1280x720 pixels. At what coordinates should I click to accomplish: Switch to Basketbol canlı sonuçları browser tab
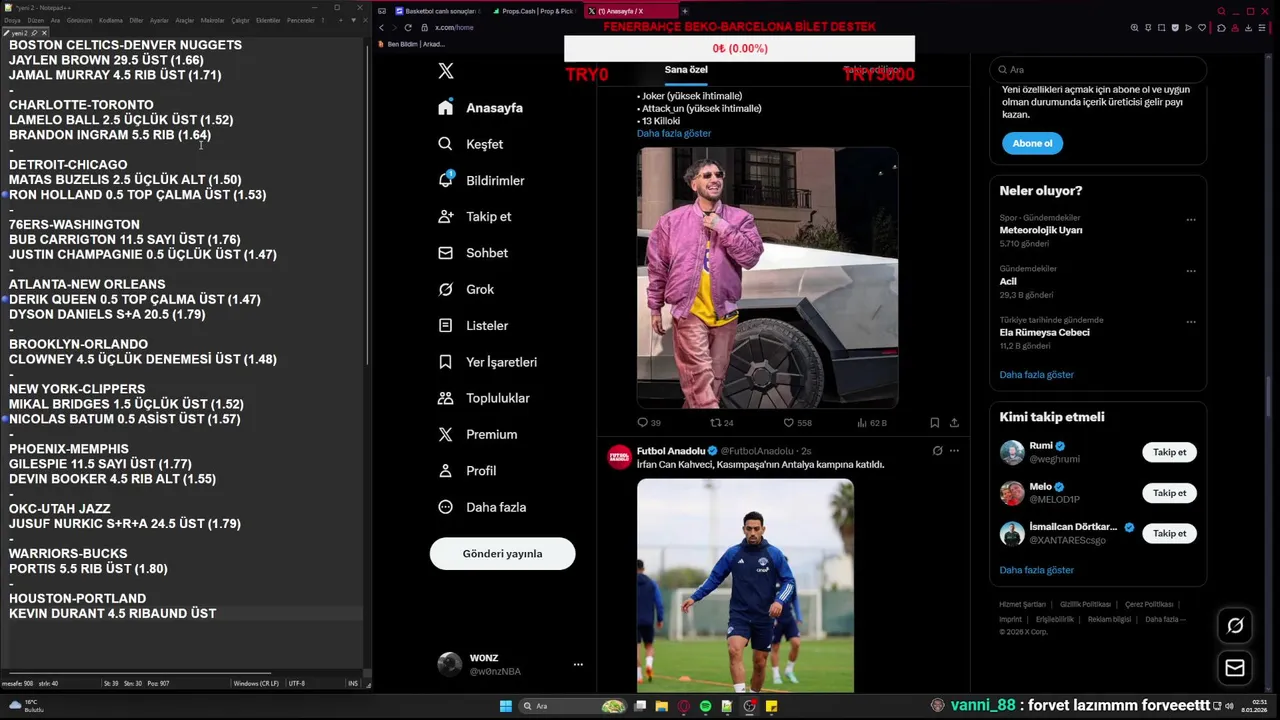click(437, 11)
